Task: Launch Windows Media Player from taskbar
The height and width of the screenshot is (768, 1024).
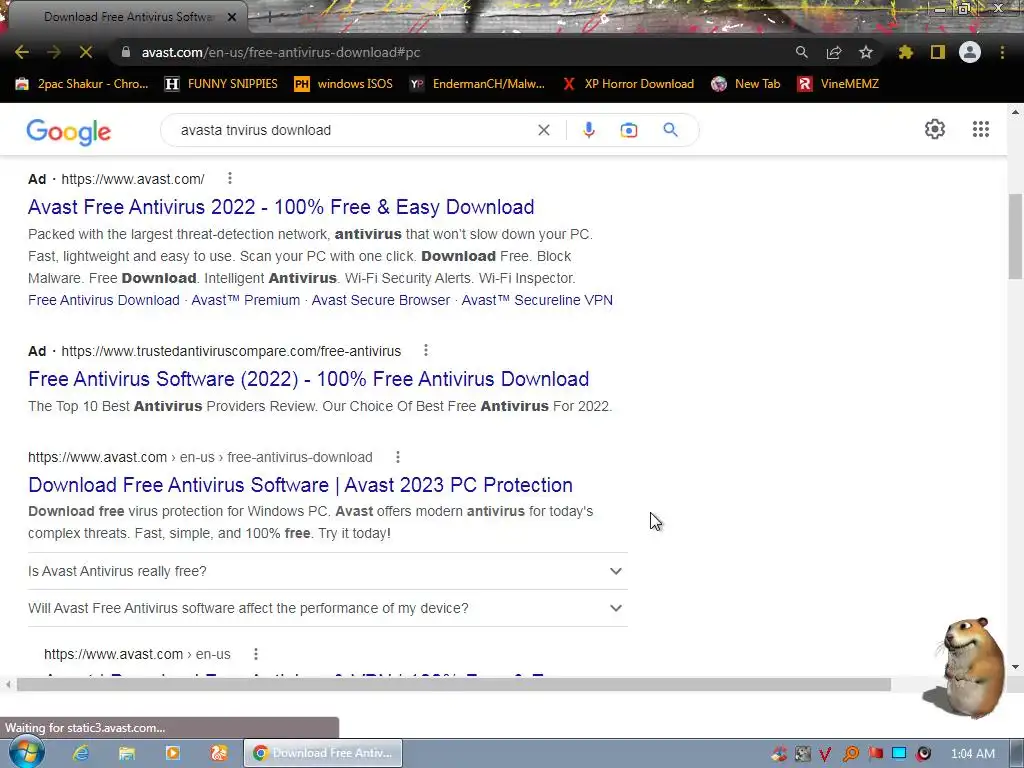Action: tap(172, 753)
